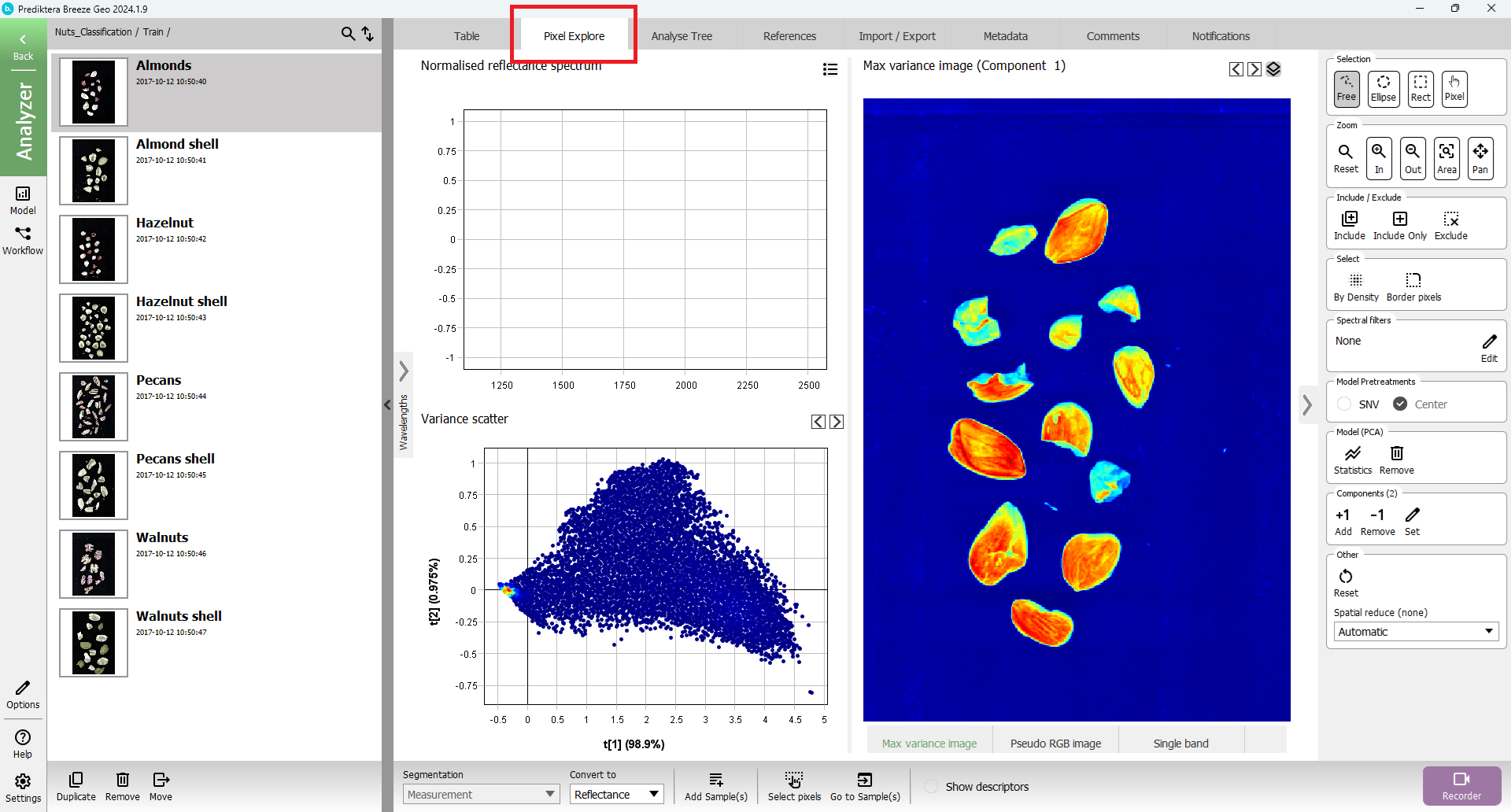Image resolution: width=1511 pixels, height=812 pixels.
Task: Open the Spatial reduce Automatic dropdown
Action: (1415, 632)
